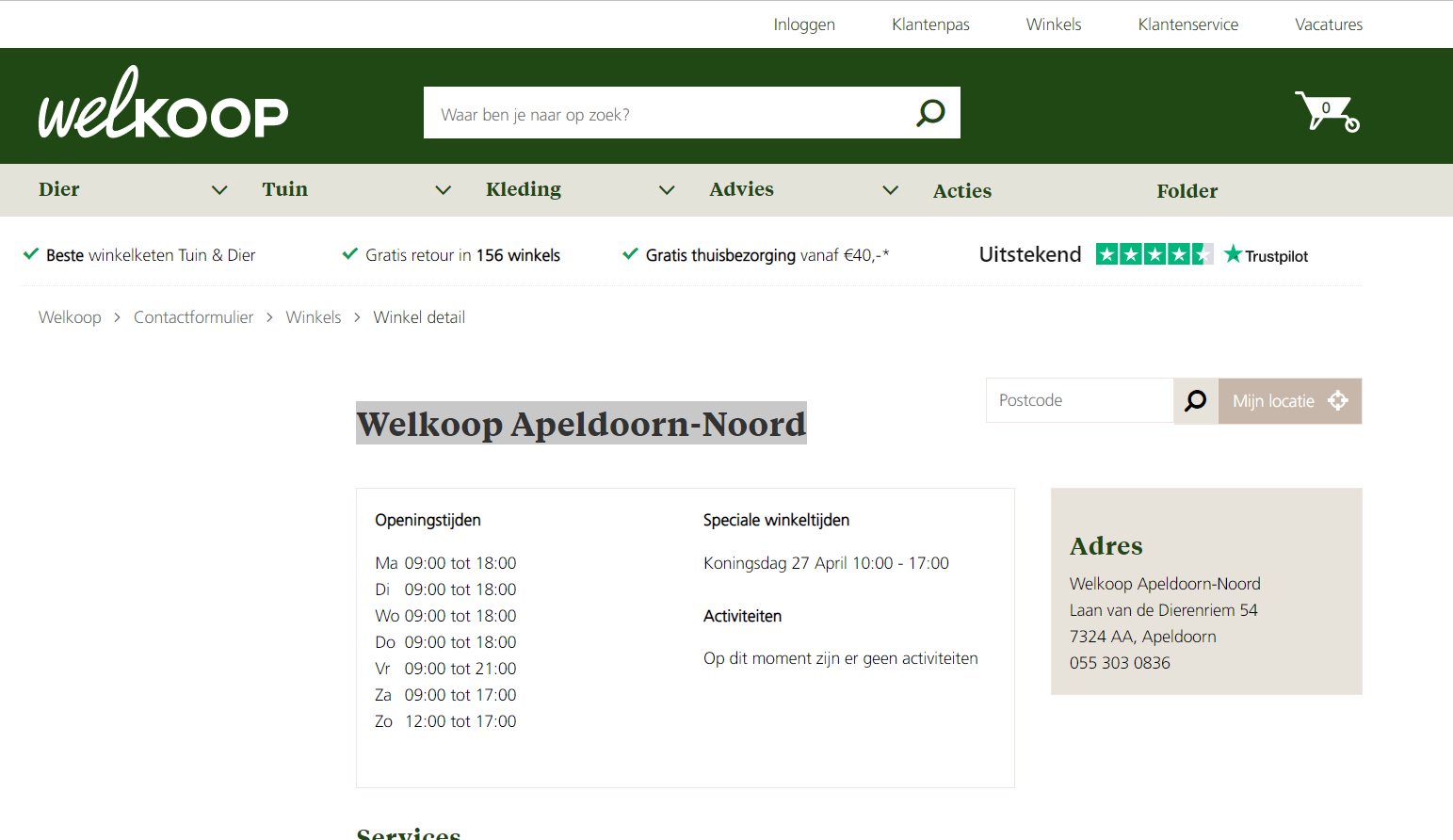Click the Za 09:00 tot 17:00 row
1453x840 pixels.
(445, 695)
